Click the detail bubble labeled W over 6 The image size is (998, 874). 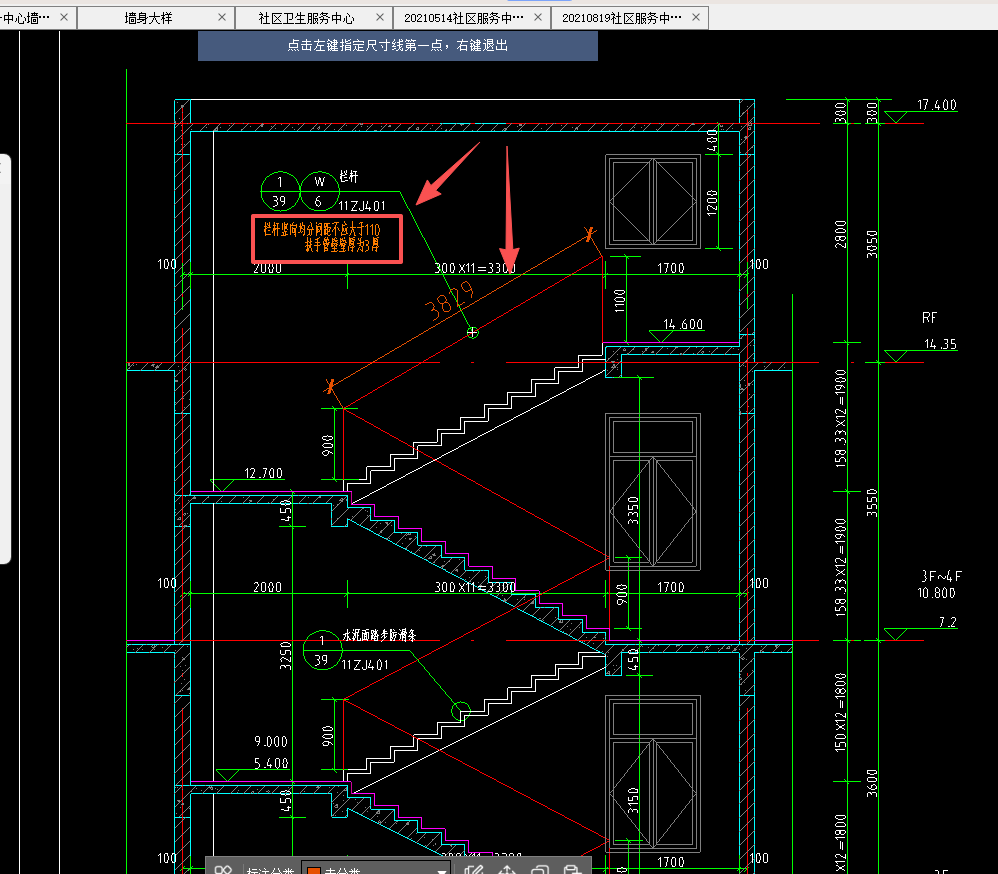tap(319, 191)
